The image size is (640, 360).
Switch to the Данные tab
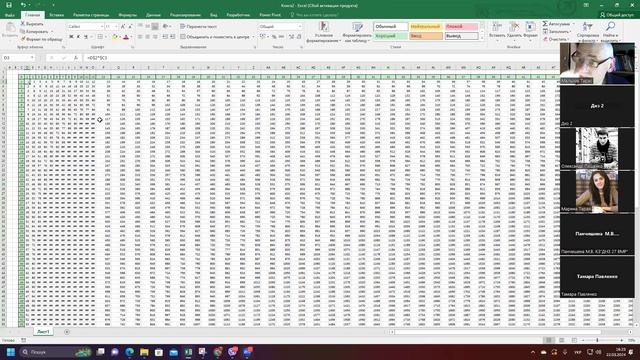[x=153, y=15]
